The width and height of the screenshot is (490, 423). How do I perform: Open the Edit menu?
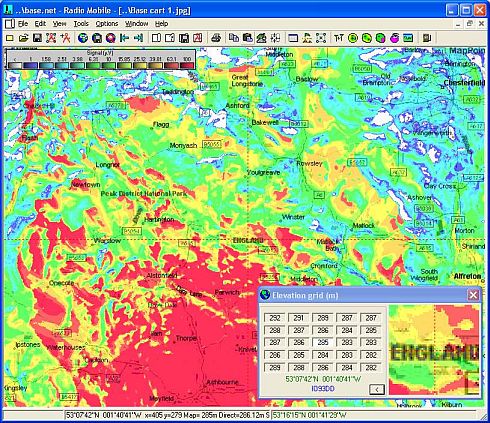click(x=40, y=24)
